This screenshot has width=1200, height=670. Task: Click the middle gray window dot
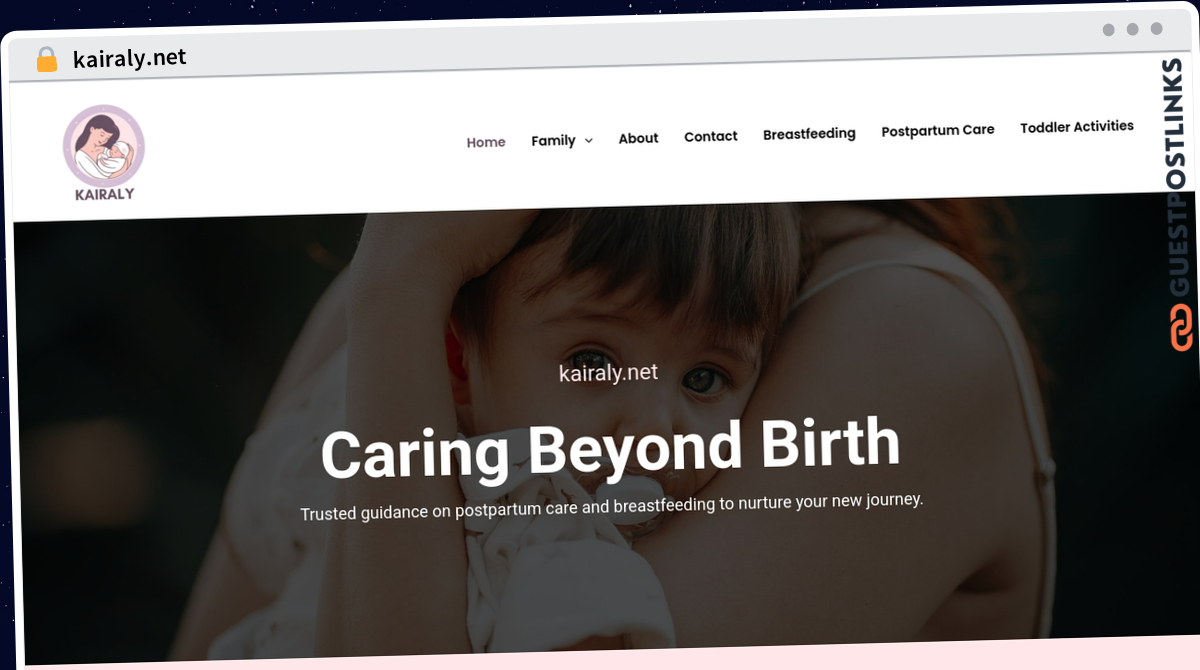click(1133, 29)
